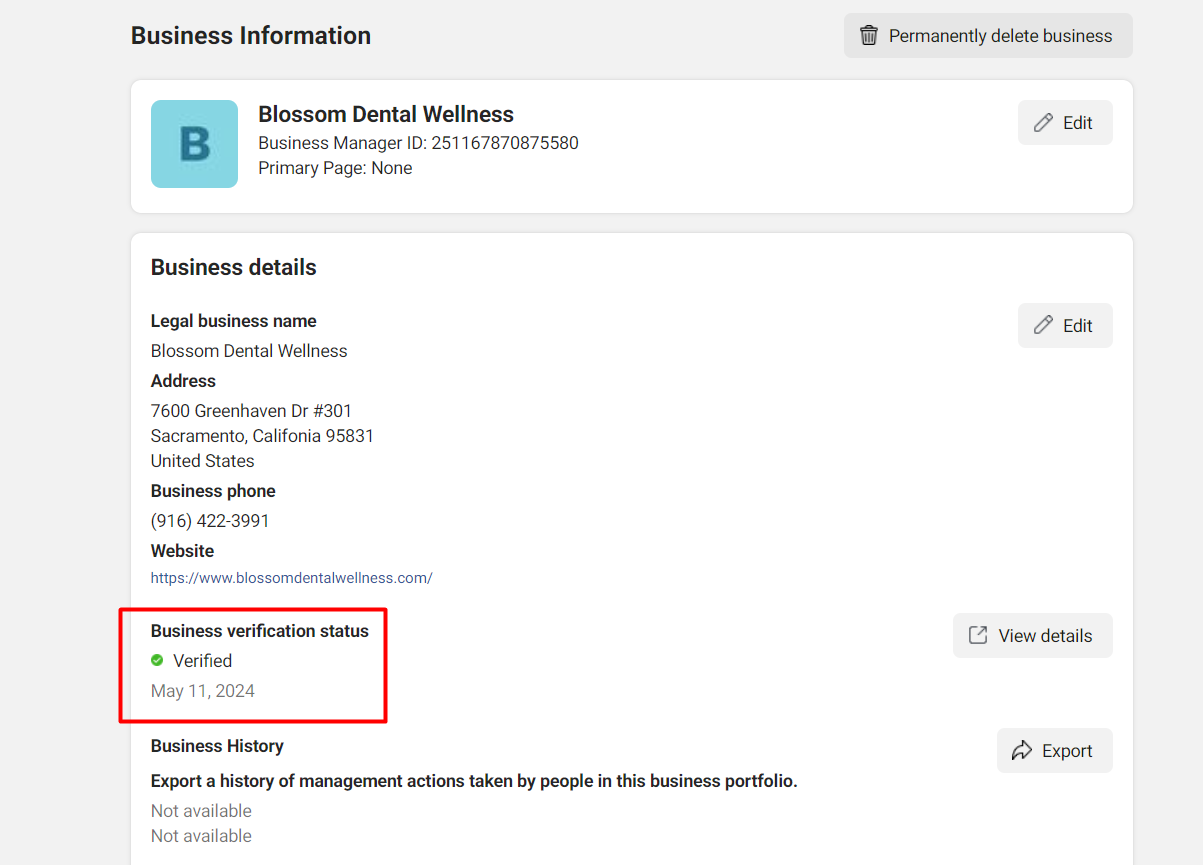Click the May 11, 2024 verification date
Image resolution: width=1203 pixels, height=865 pixels.
pos(203,691)
